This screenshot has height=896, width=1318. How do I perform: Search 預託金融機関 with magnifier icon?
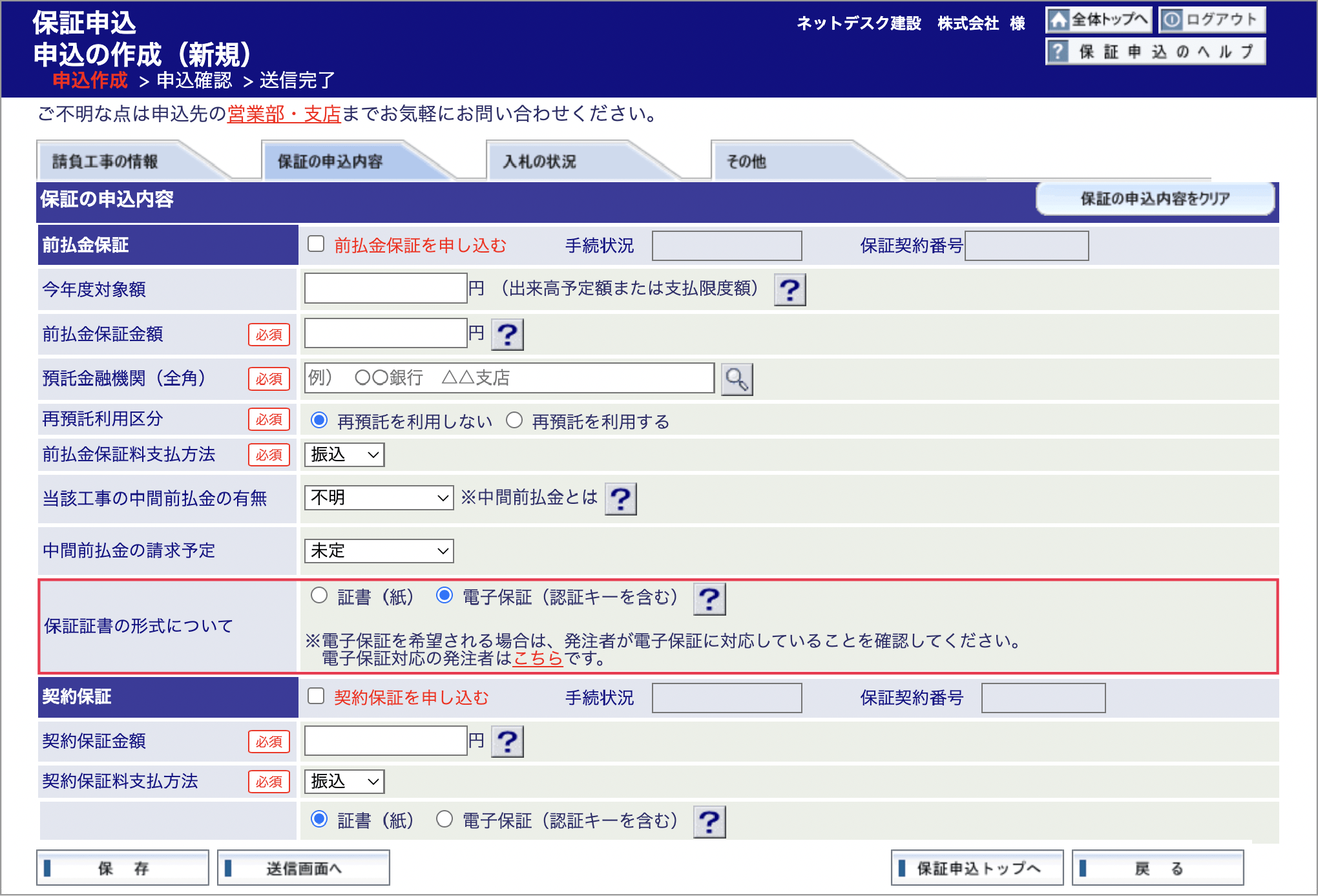[737, 379]
